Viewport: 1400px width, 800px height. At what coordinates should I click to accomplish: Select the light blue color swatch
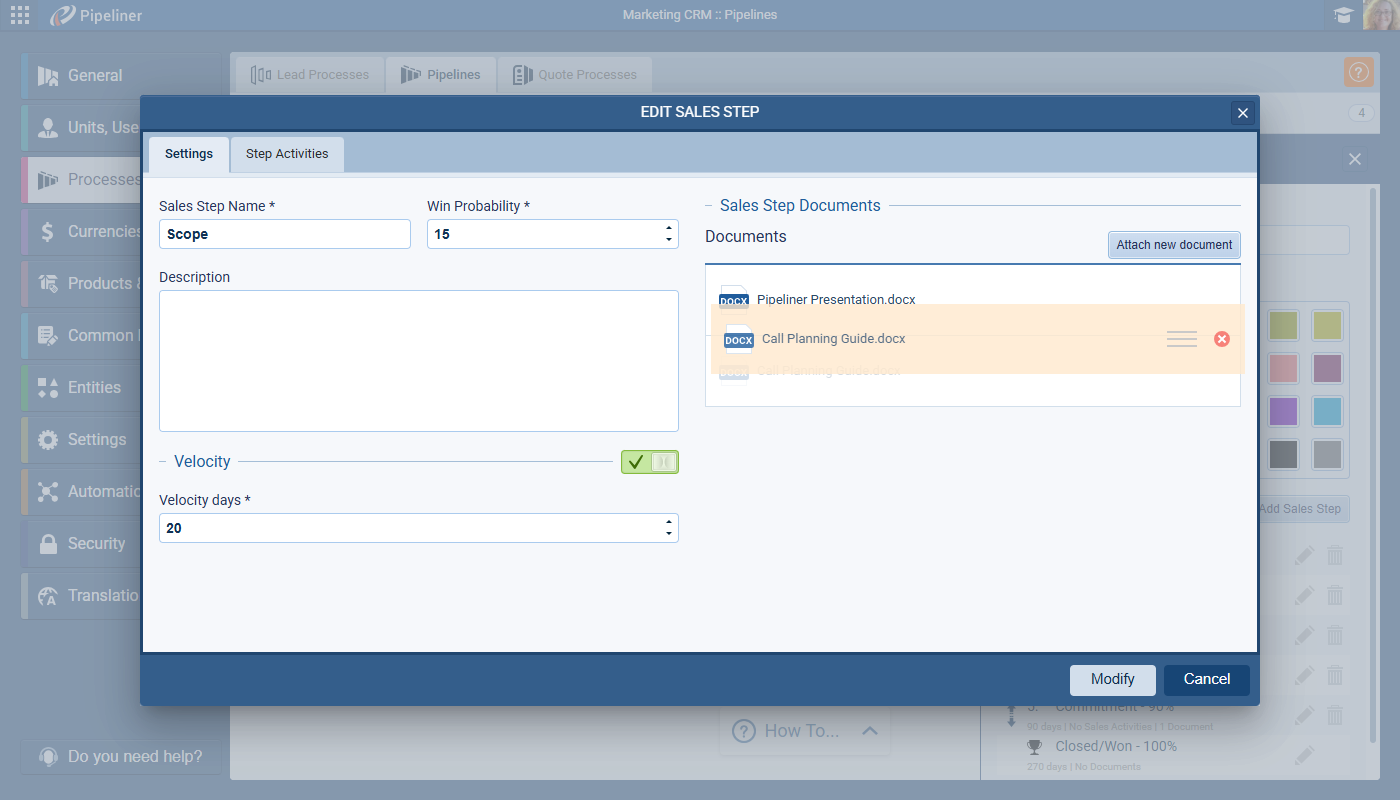point(1327,411)
